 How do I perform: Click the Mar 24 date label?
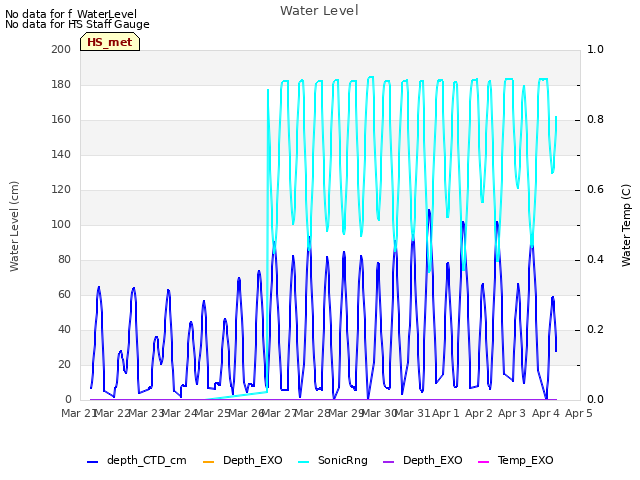pos(179,413)
